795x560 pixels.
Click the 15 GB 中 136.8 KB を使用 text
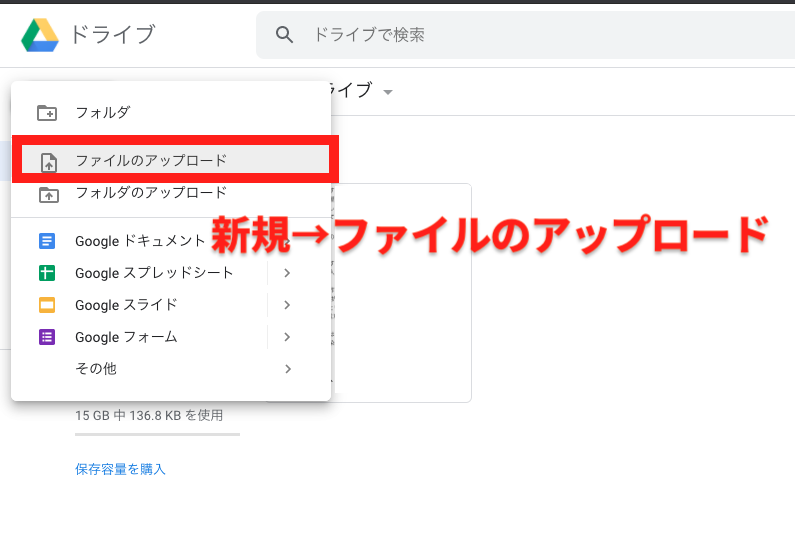[x=149, y=416]
